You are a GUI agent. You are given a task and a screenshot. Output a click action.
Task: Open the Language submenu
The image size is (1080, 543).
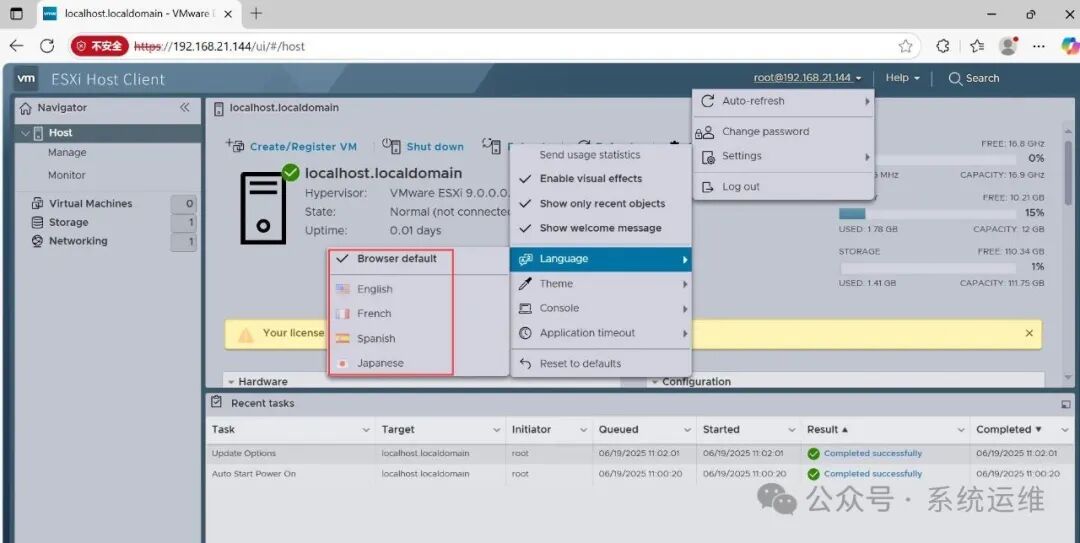click(x=601, y=259)
